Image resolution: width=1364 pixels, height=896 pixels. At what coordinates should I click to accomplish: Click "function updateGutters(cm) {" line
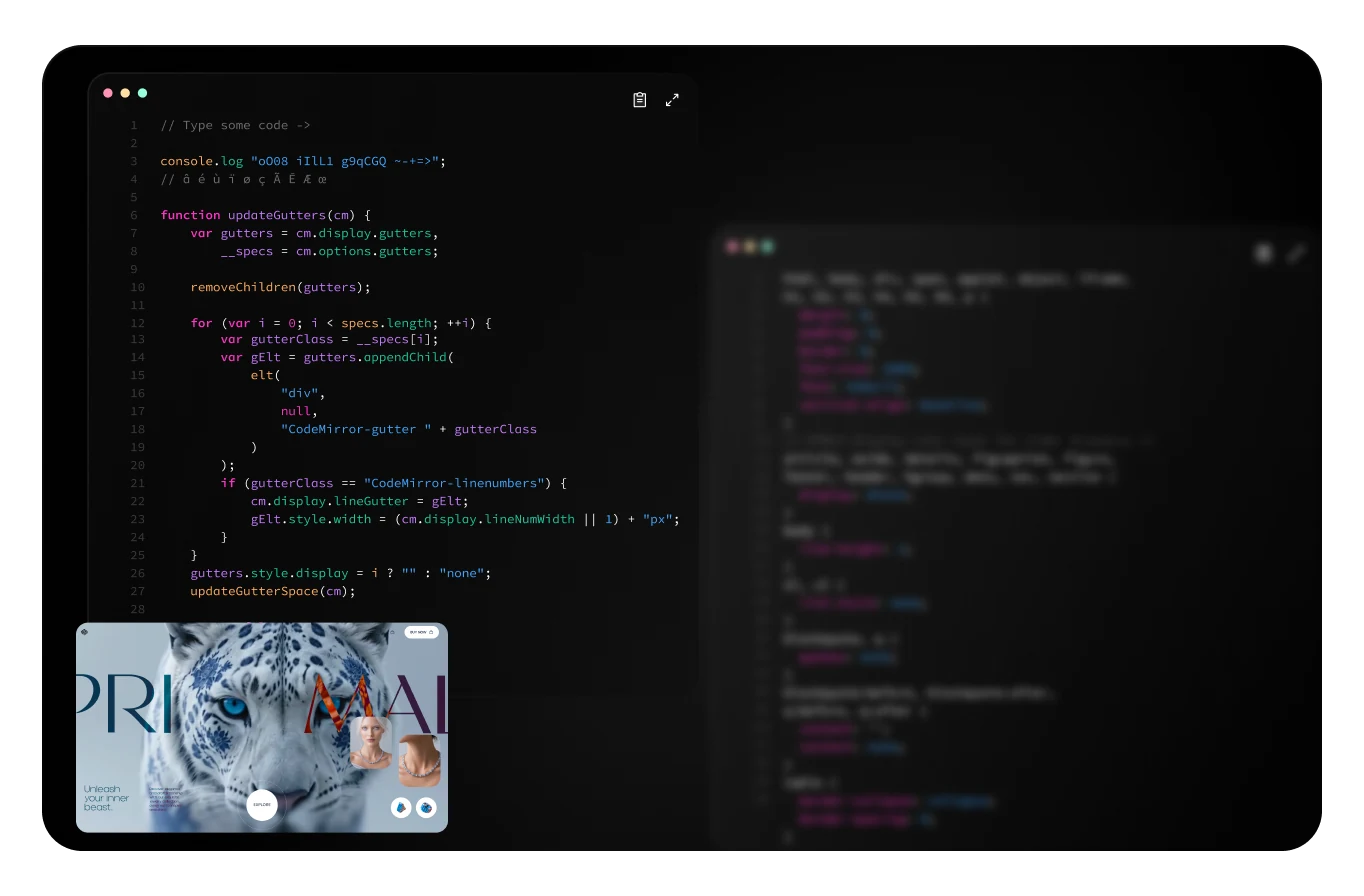point(265,215)
